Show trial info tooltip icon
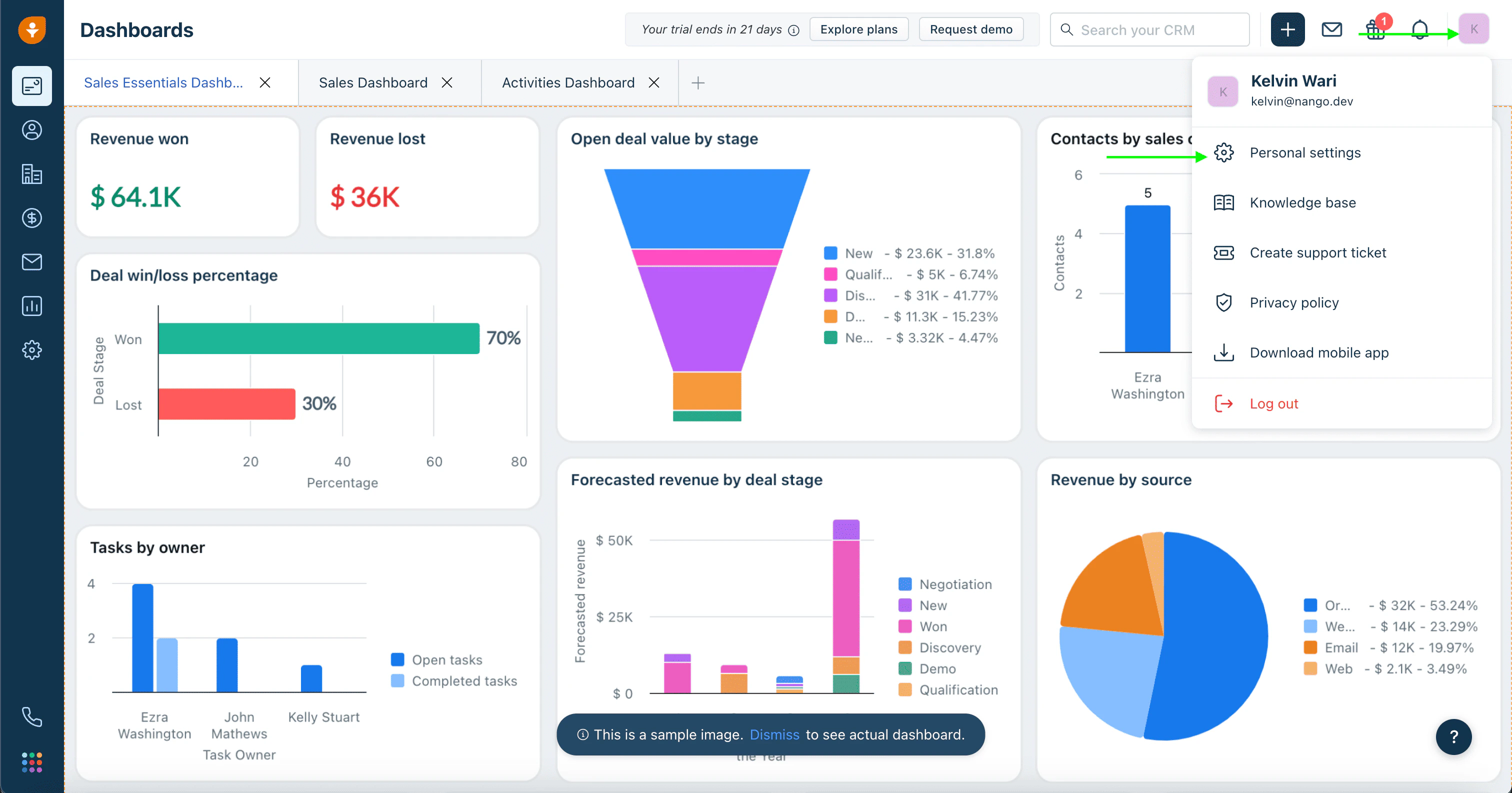1512x793 pixels. [793, 30]
